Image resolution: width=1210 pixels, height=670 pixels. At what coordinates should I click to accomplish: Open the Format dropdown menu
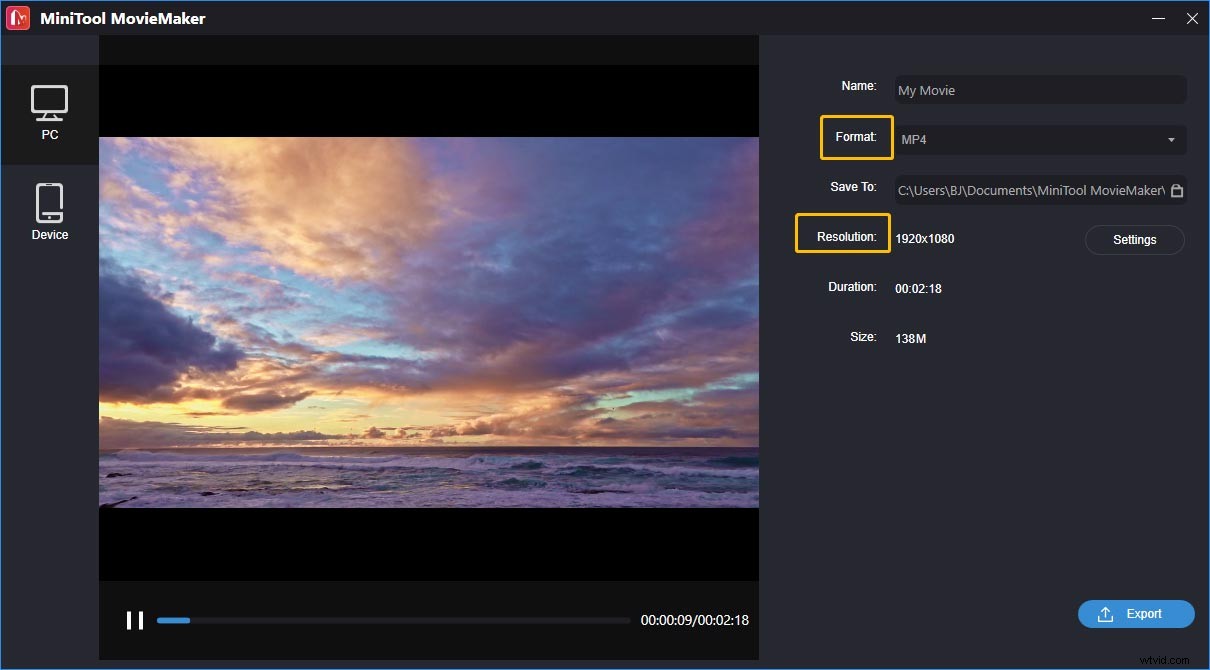coord(1040,140)
